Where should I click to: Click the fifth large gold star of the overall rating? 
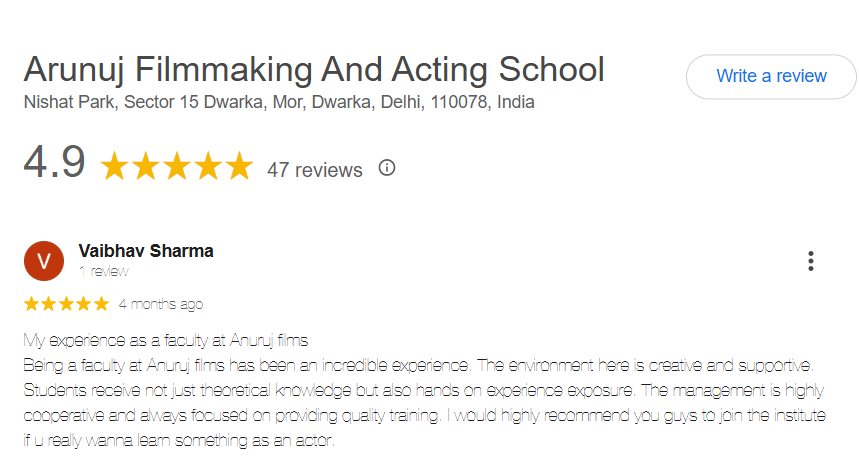point(238,166)
